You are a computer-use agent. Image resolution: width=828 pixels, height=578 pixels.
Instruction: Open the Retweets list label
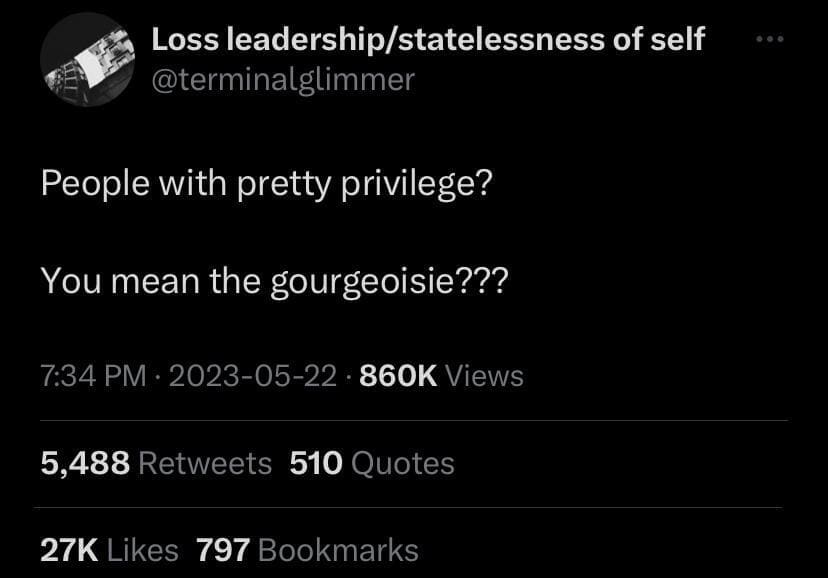pos(204,462)
